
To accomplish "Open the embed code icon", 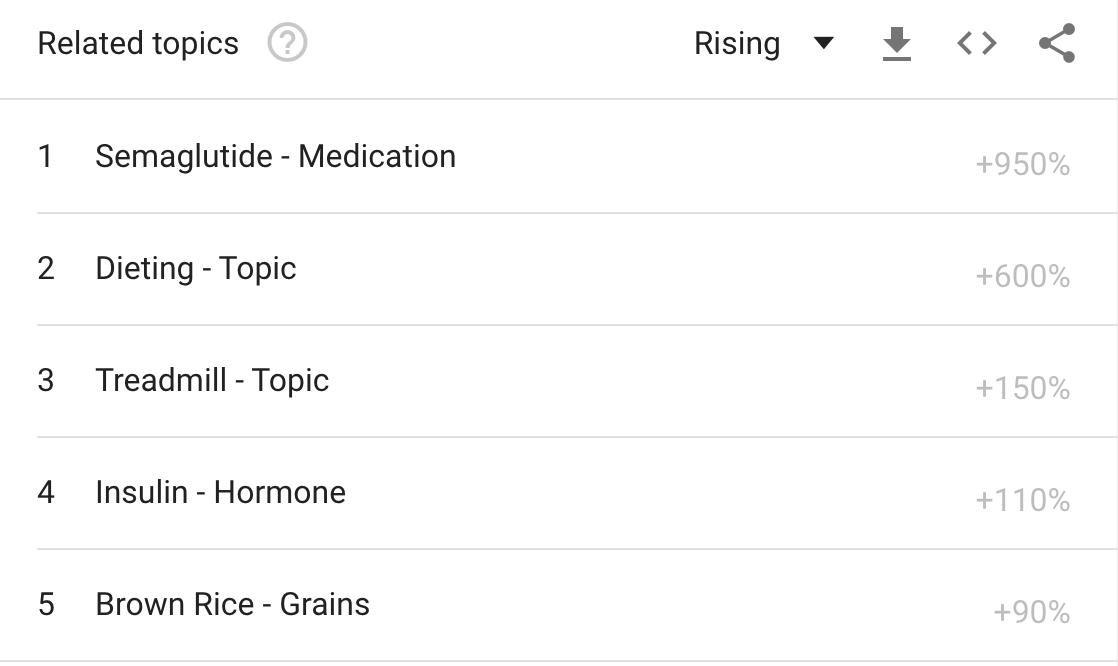I will 977,43.
